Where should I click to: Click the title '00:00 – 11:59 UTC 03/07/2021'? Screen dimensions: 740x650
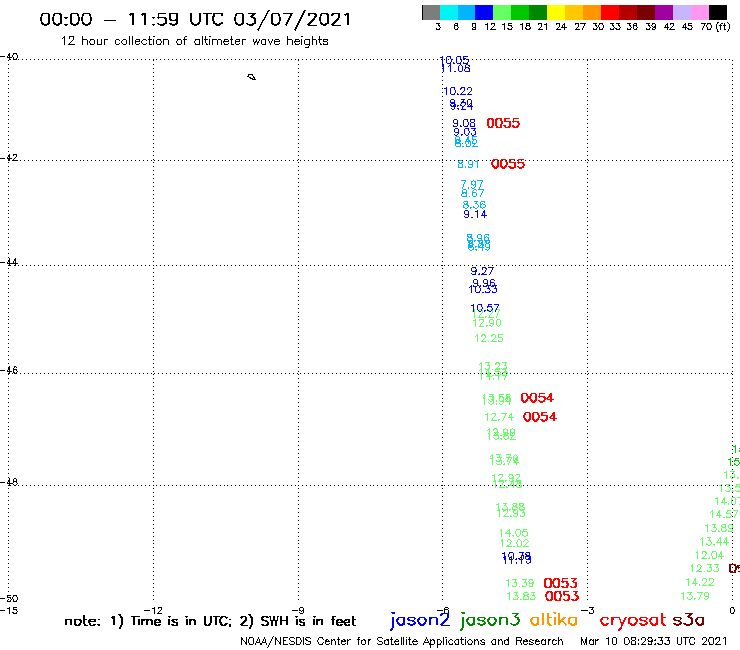[x=195, y=19]
